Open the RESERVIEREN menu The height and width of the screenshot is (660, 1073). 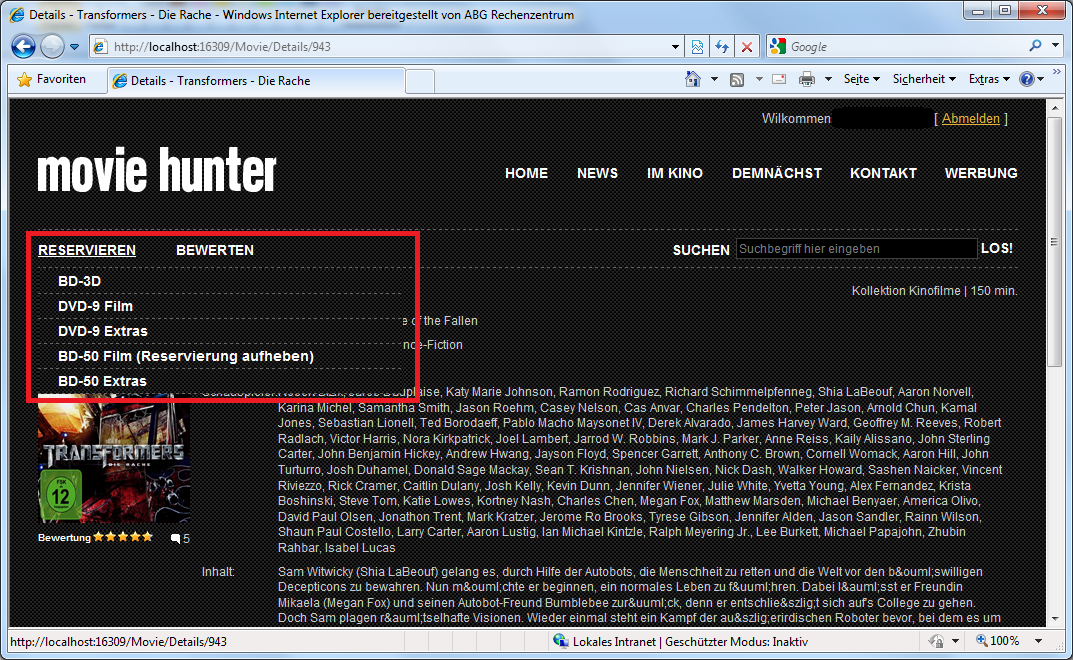(x=87, y=250)
